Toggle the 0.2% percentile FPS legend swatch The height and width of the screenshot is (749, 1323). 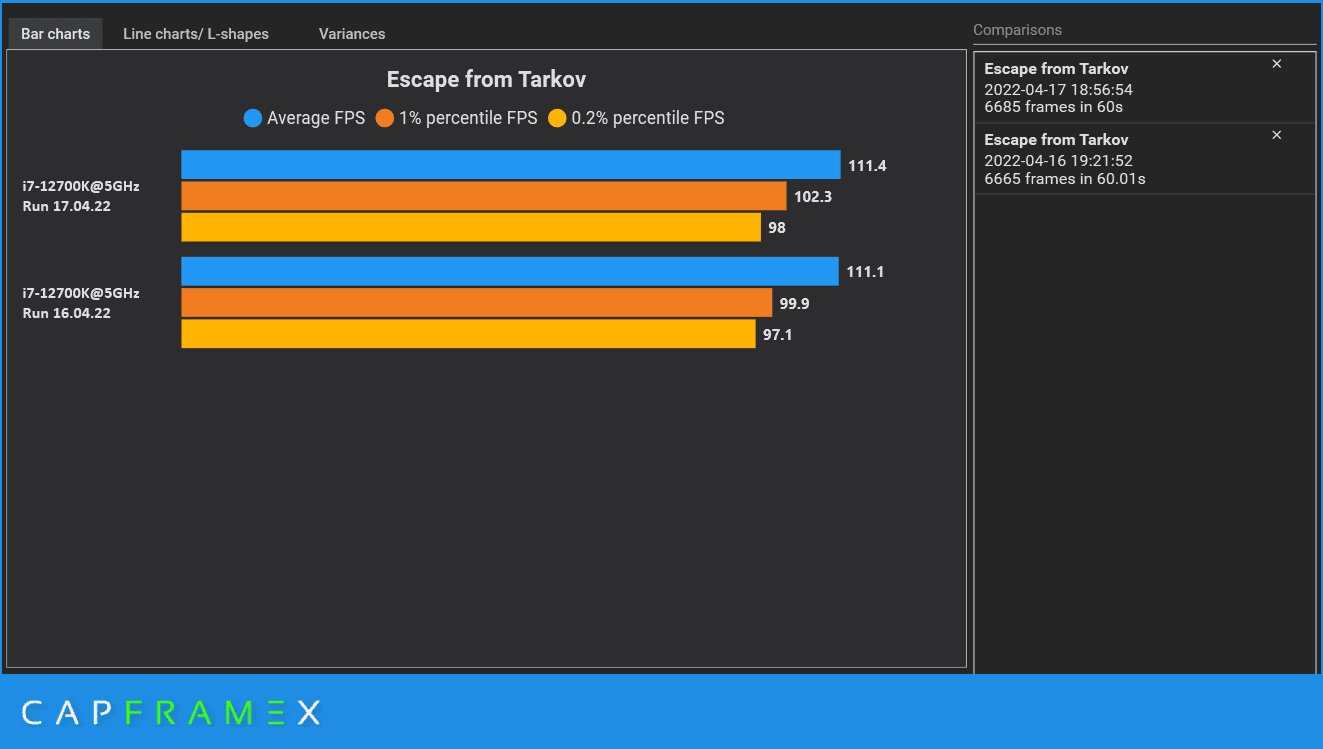[557, 118]
